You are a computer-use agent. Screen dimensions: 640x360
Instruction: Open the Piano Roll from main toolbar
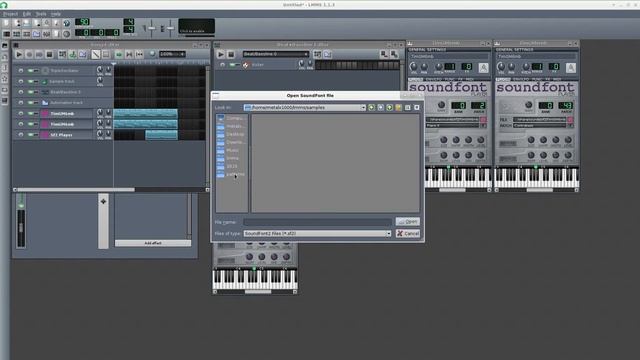pos(27,34)
